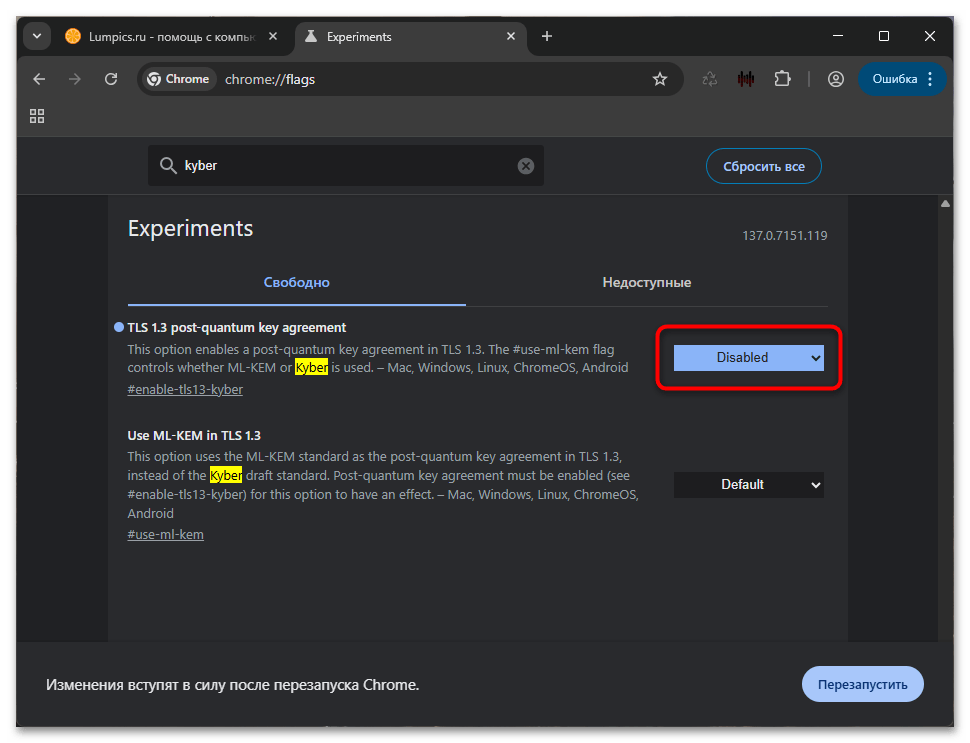
Task: Switch to the Недоступные tab
Action: click(x=646, y=283)
